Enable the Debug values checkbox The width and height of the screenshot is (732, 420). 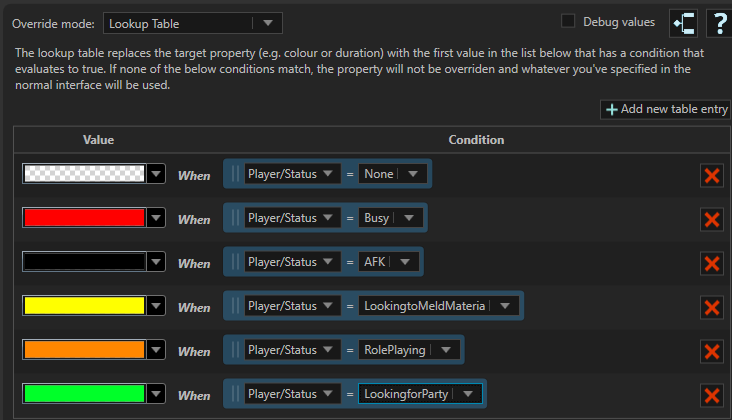569,21
